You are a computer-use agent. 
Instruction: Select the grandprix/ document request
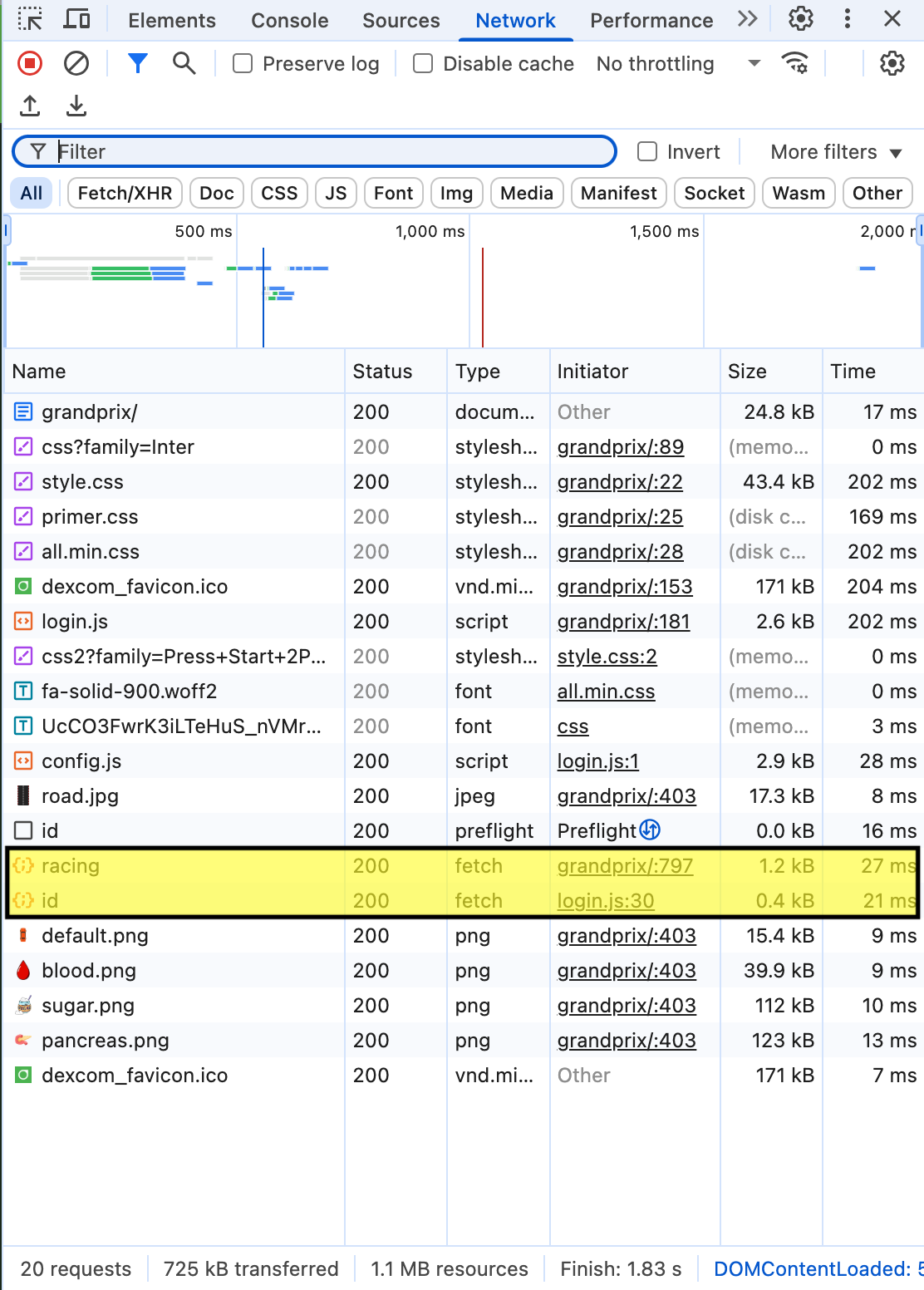(x=464, y=412)
